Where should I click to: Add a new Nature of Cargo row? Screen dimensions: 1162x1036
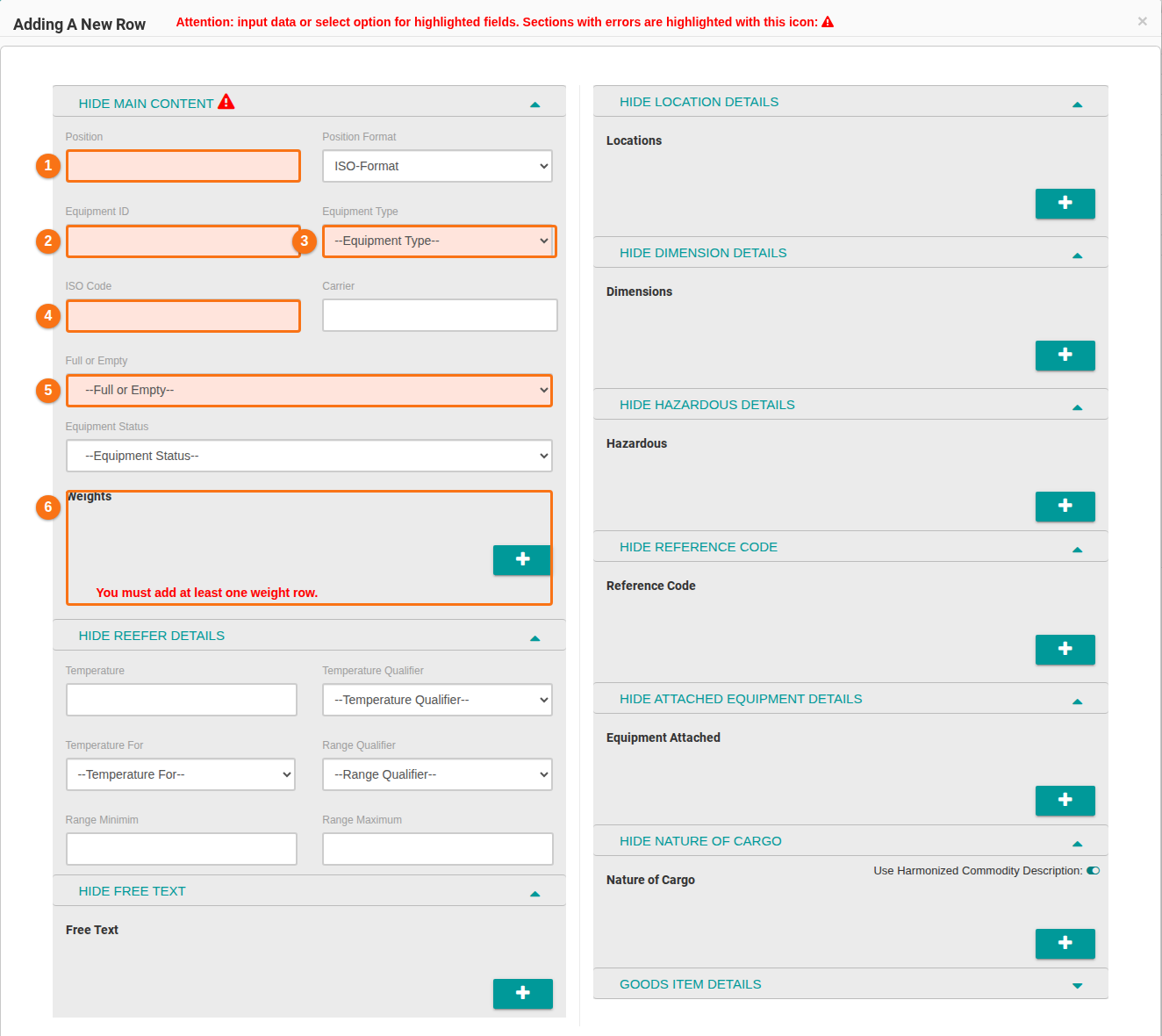coord(1065,944)
